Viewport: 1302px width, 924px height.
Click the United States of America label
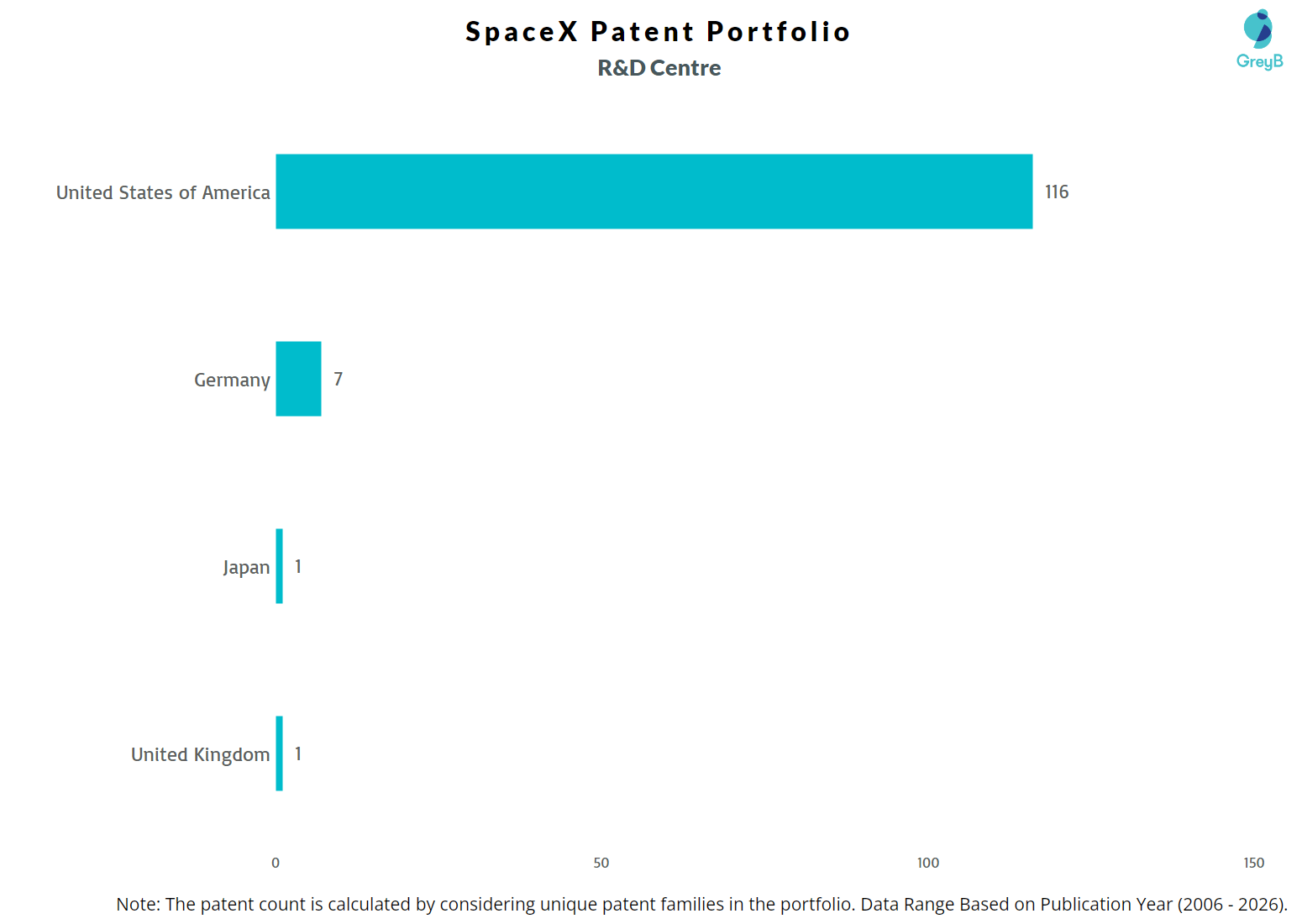pos(163,192)
